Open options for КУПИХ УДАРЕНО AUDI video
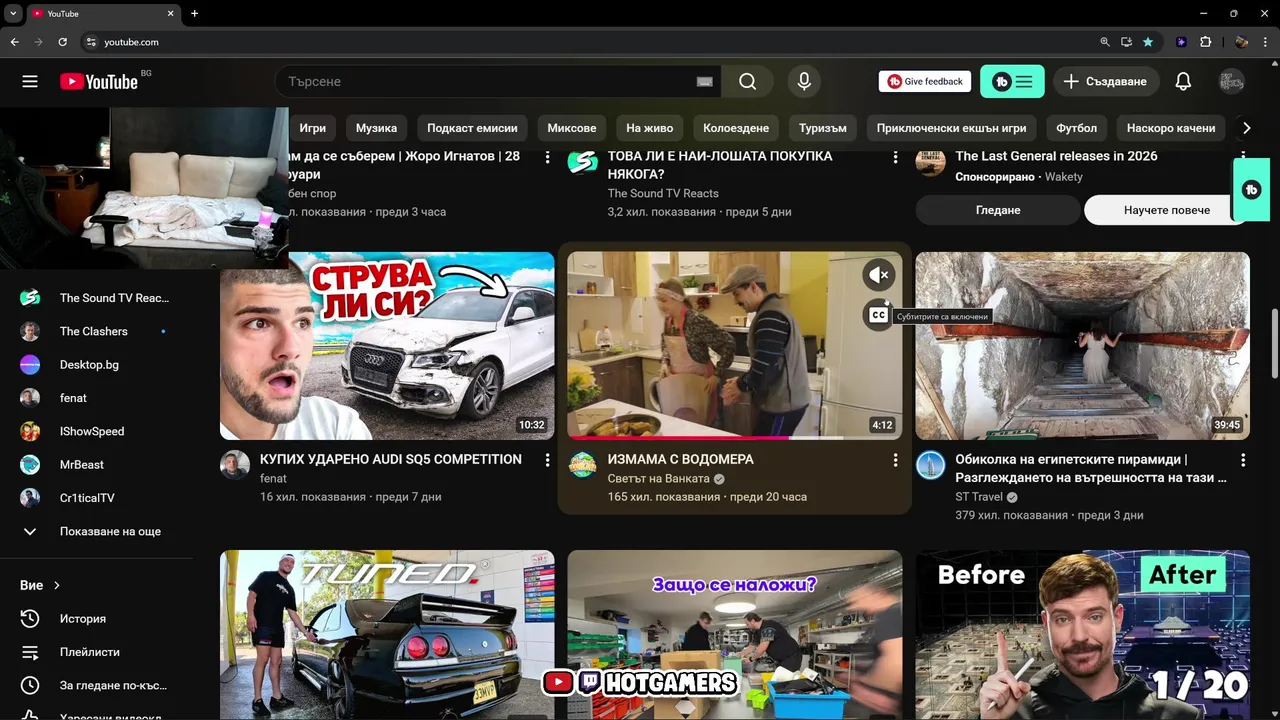Image resolution: width=1280 pixels, height=720 pixels. (547, 460)
